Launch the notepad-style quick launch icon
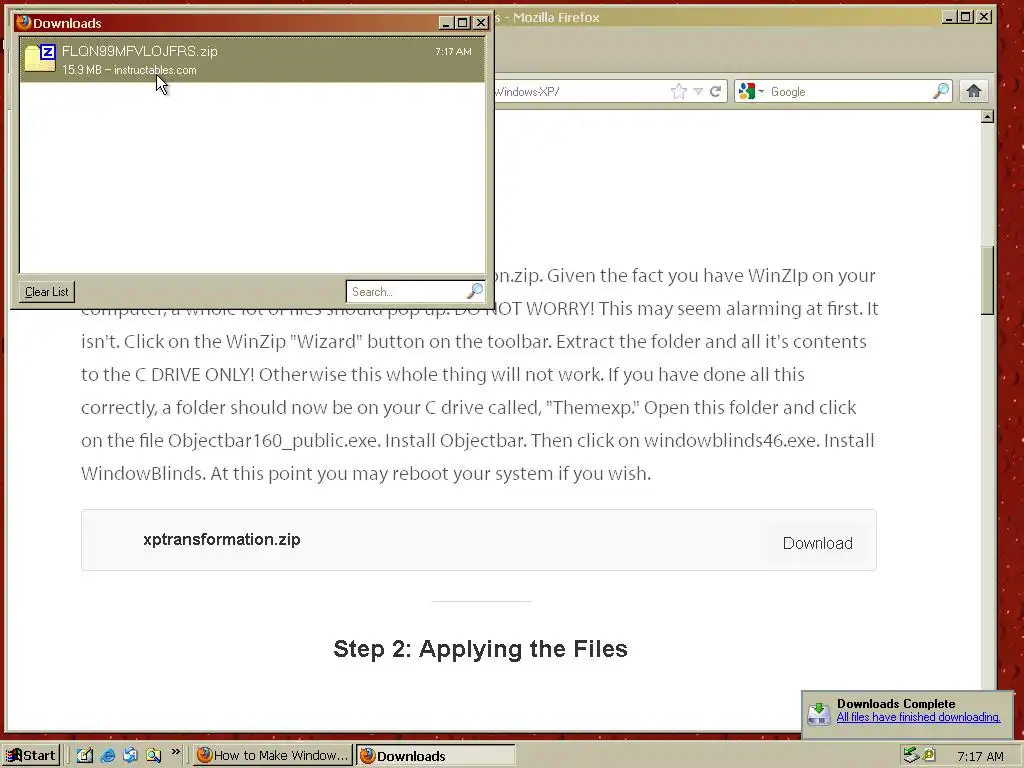The height and width of the screenshot is (768, 1024). tap(85, 756)
